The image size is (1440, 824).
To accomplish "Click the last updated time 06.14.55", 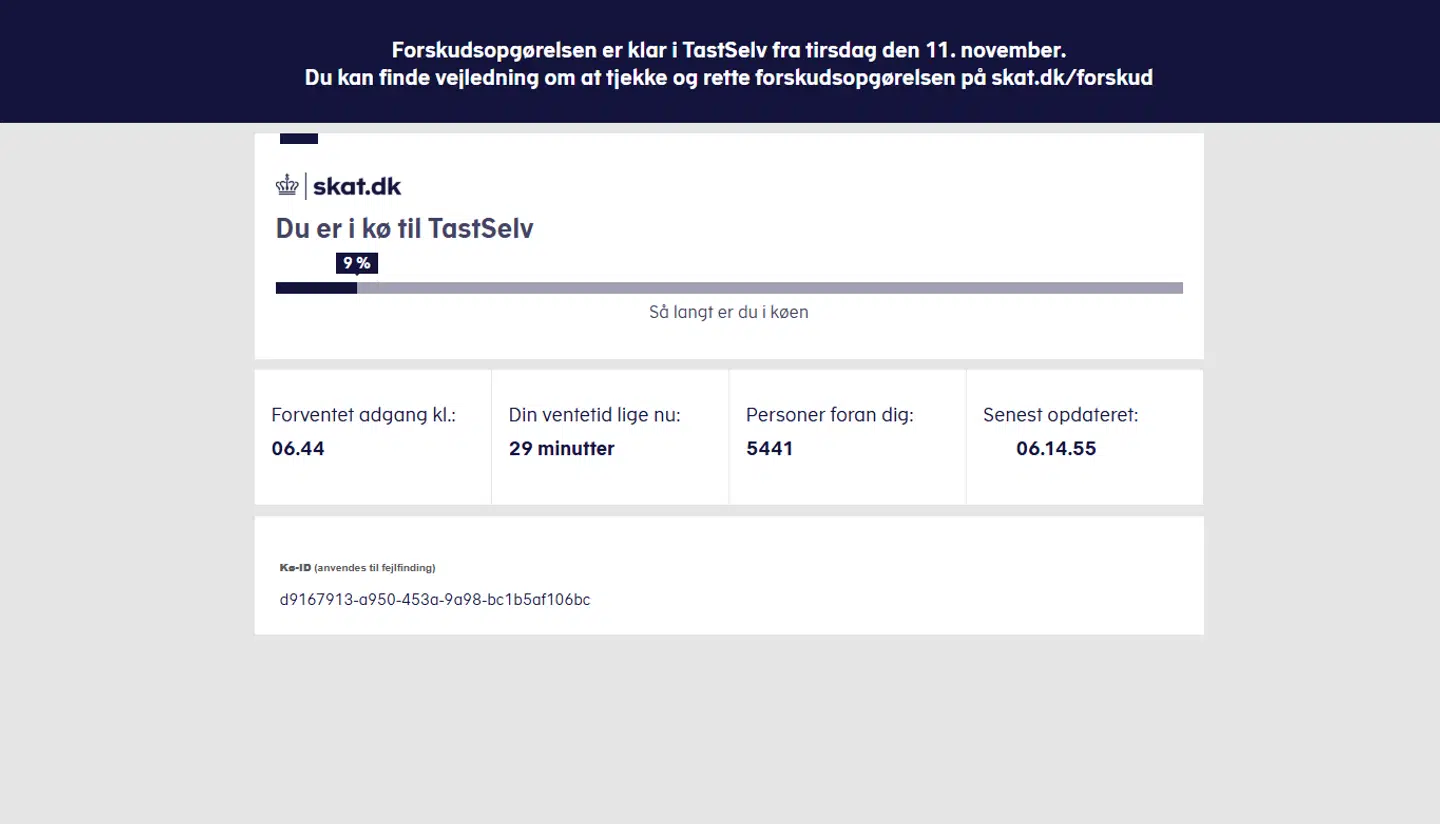I will pyautogui.click(x=1056, y=449).
